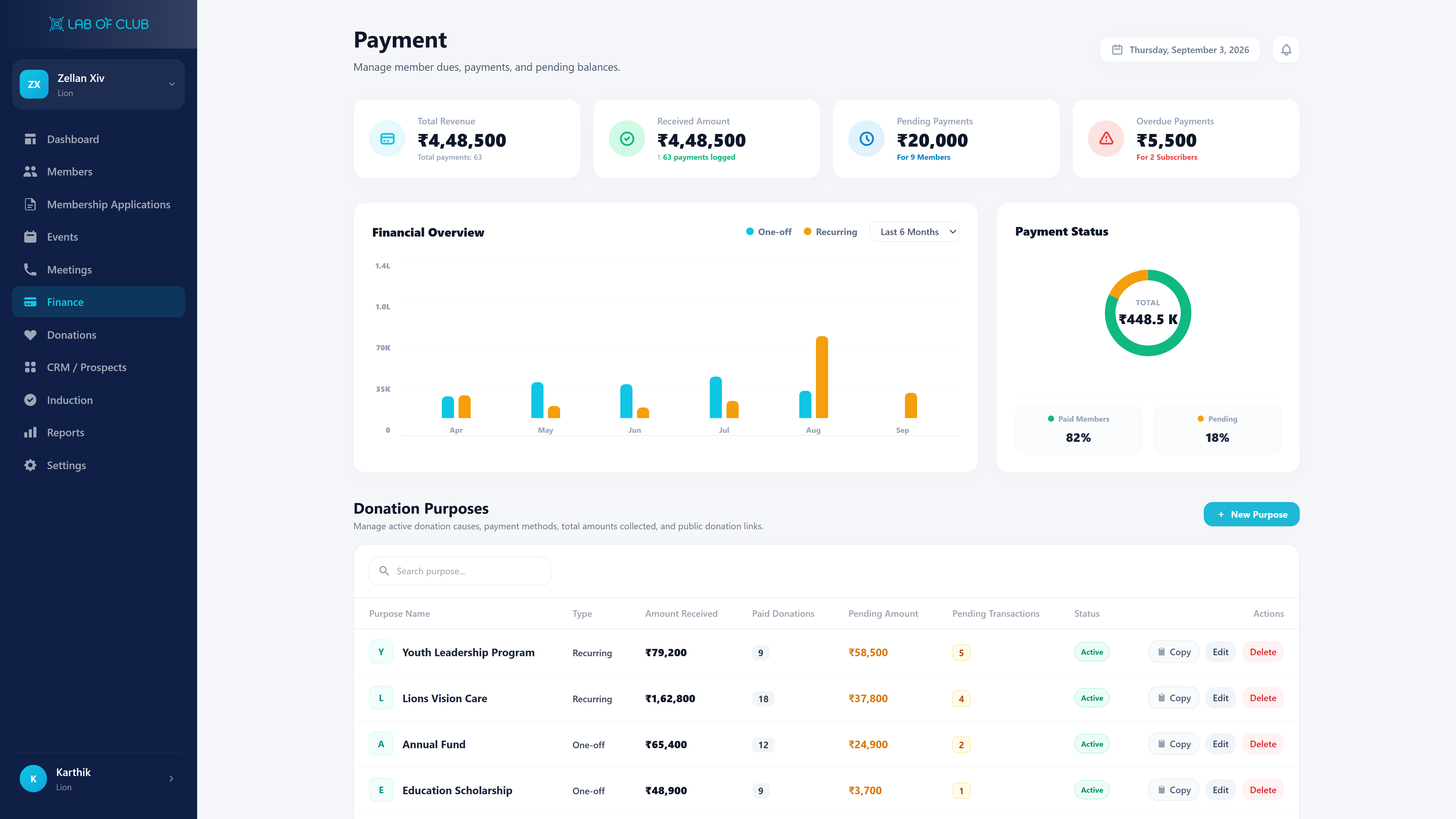Click the K avatar for Karthik

(x=33, y=779)
